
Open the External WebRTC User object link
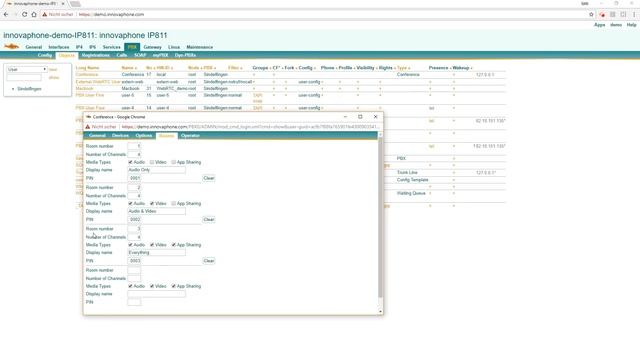pos(98,82)
